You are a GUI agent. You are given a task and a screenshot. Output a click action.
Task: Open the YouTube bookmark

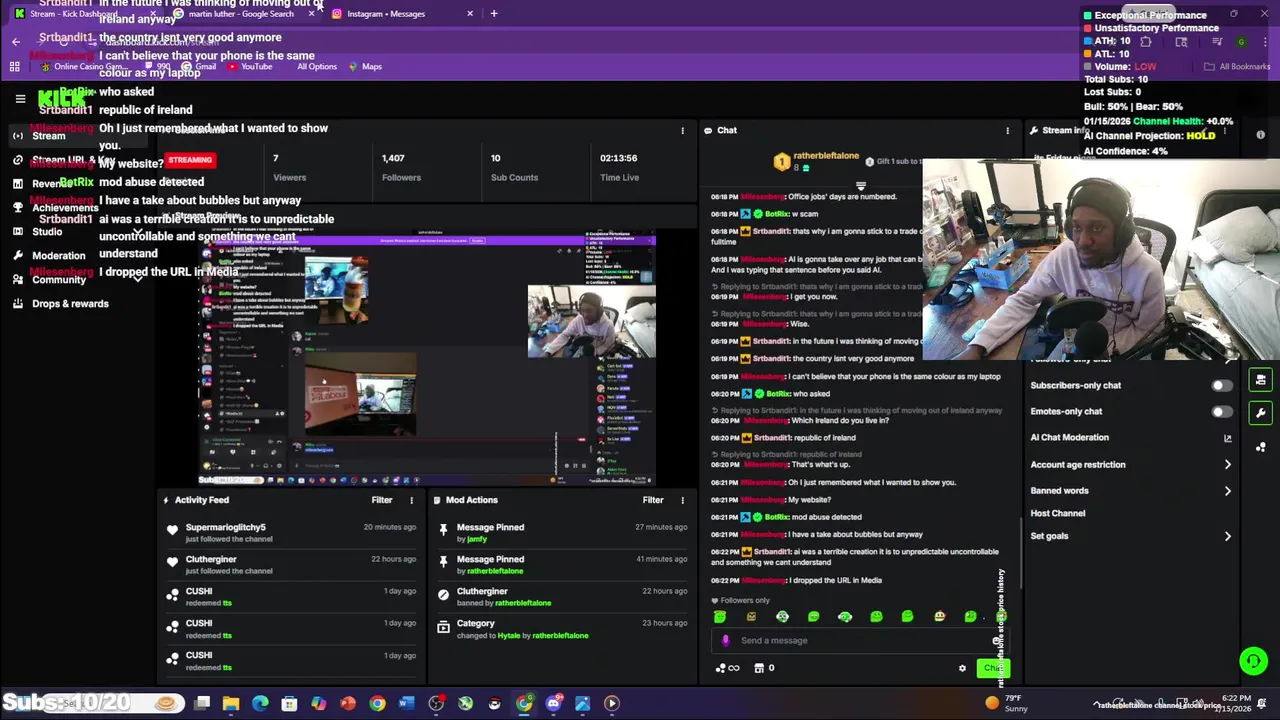(250, 66)
